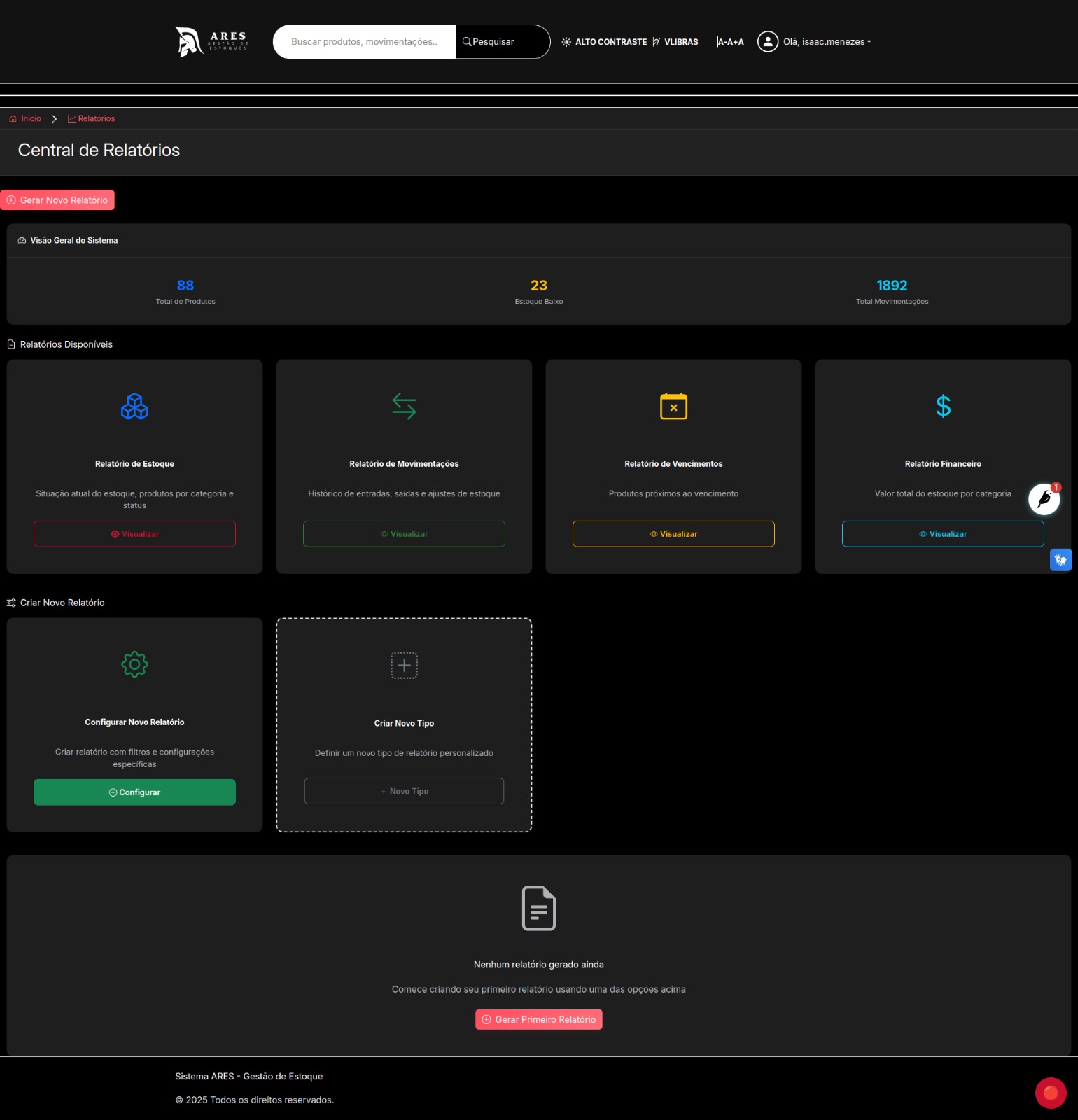Toggle ALTO CONTRASTE mode
This screenshot has height=1120, width=1078.
pyautogui.click(x=603, y=42)
